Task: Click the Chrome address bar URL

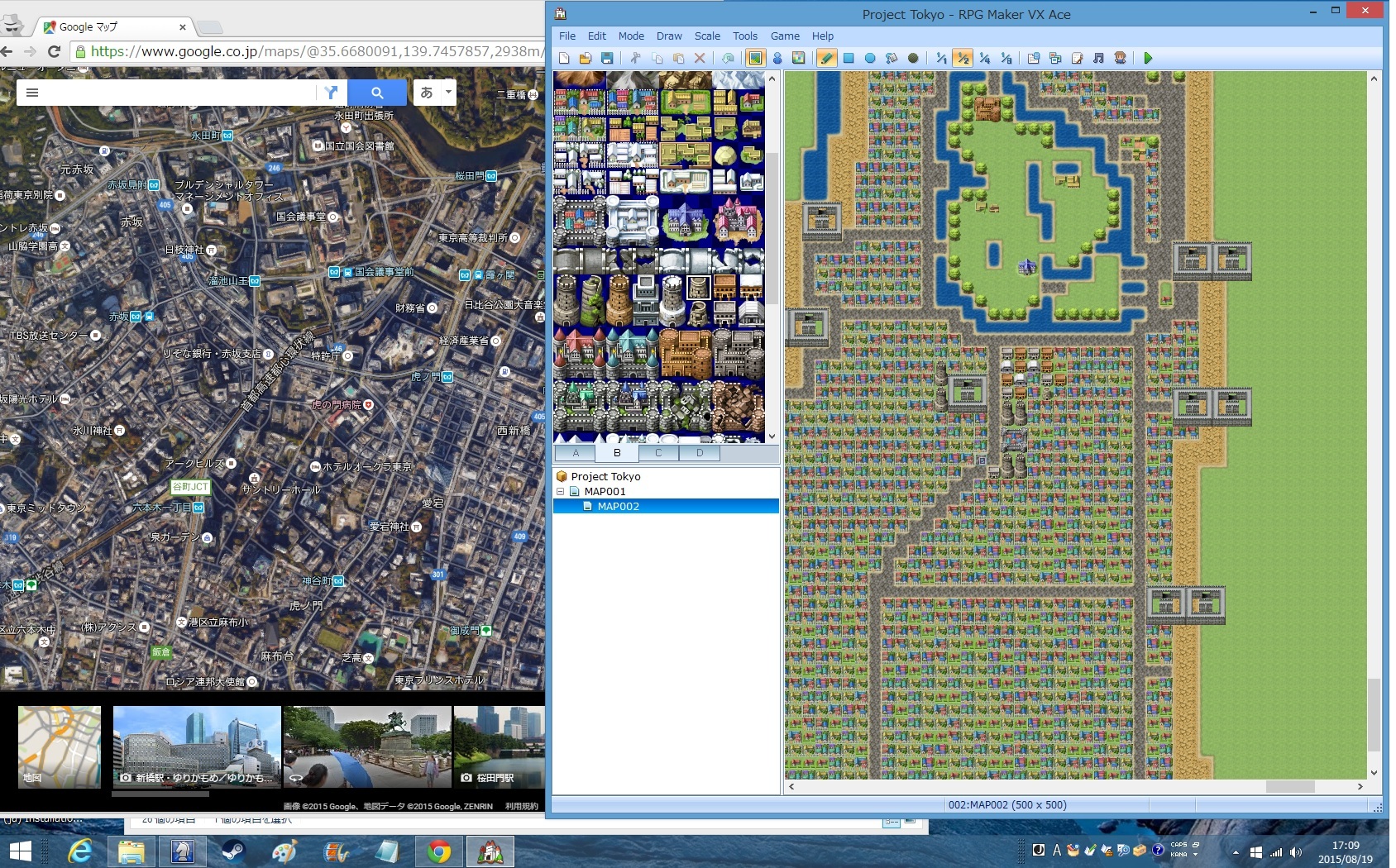Action: [316, 51]
